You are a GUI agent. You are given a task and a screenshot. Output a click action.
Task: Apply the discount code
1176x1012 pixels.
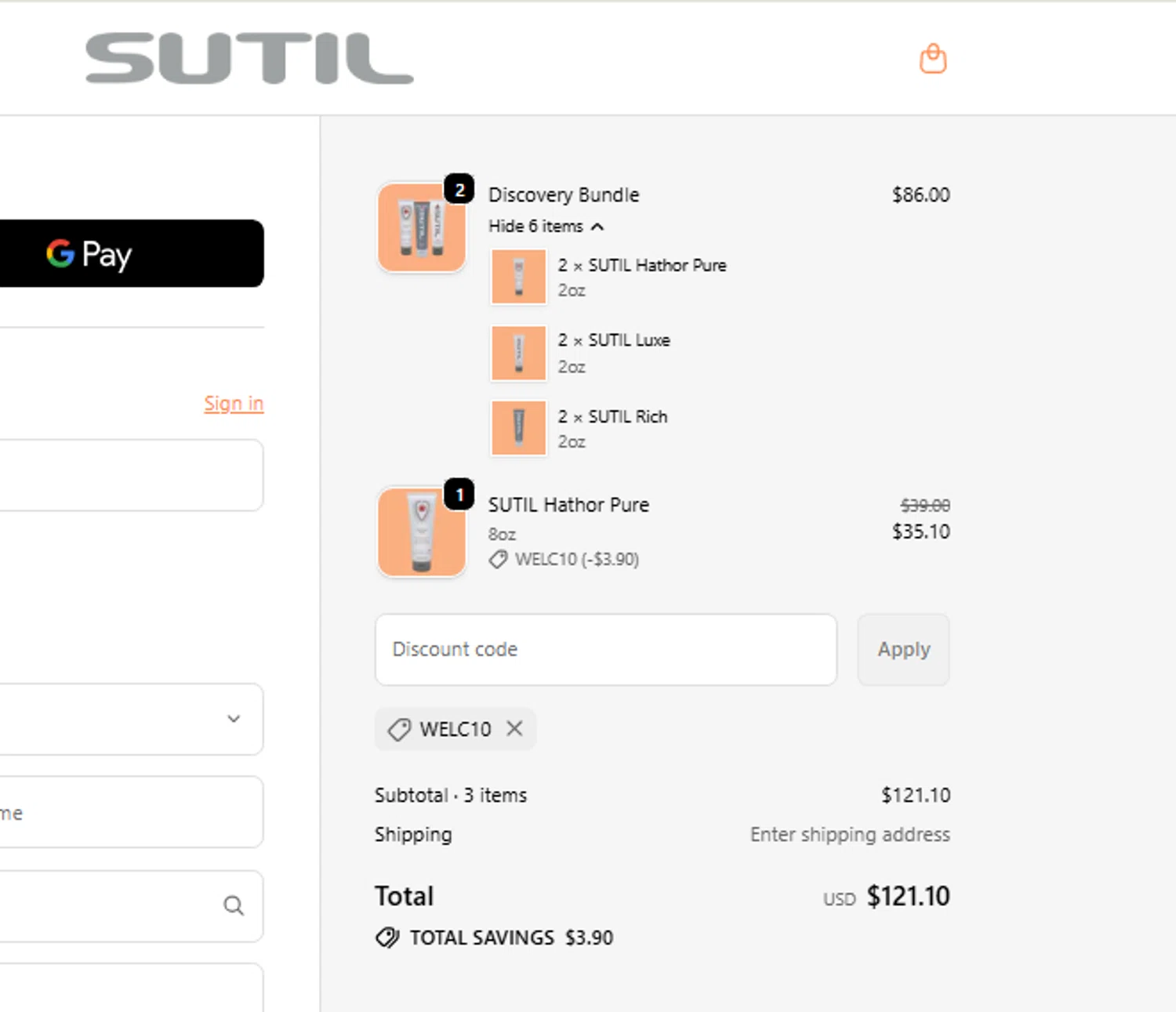[903, 650]
